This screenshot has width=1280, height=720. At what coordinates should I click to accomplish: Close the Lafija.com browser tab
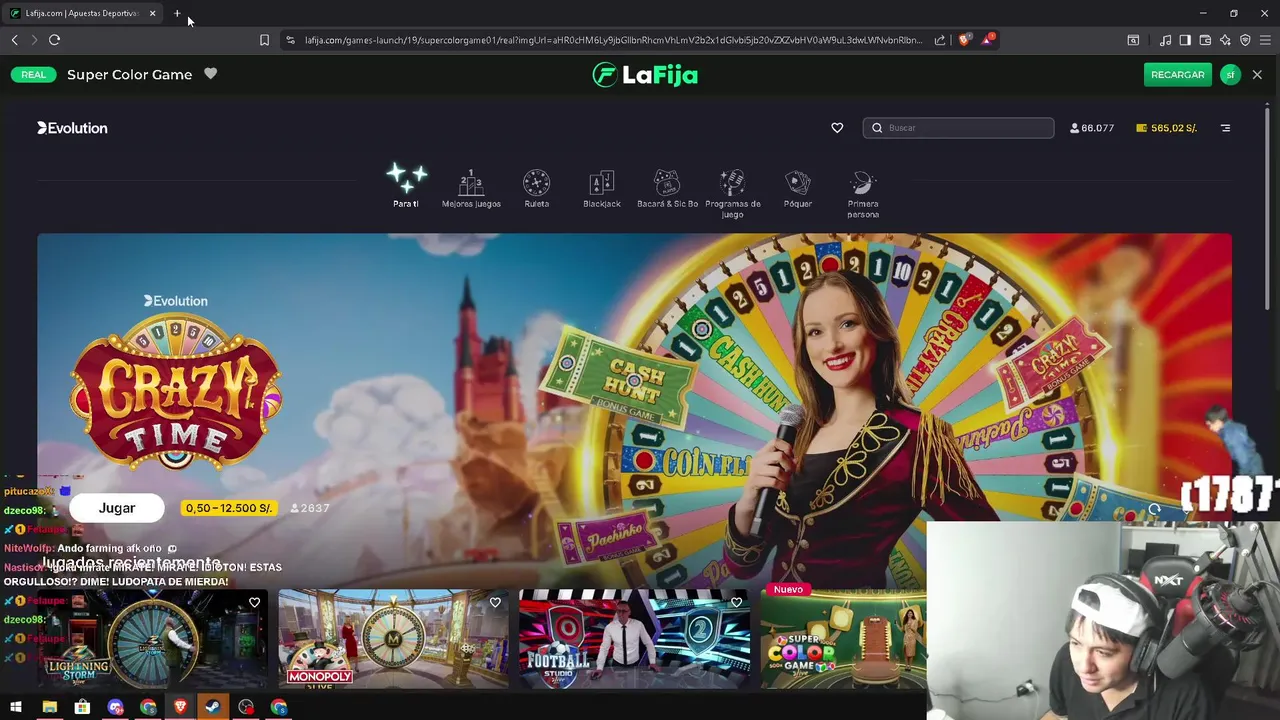(152, 13)
